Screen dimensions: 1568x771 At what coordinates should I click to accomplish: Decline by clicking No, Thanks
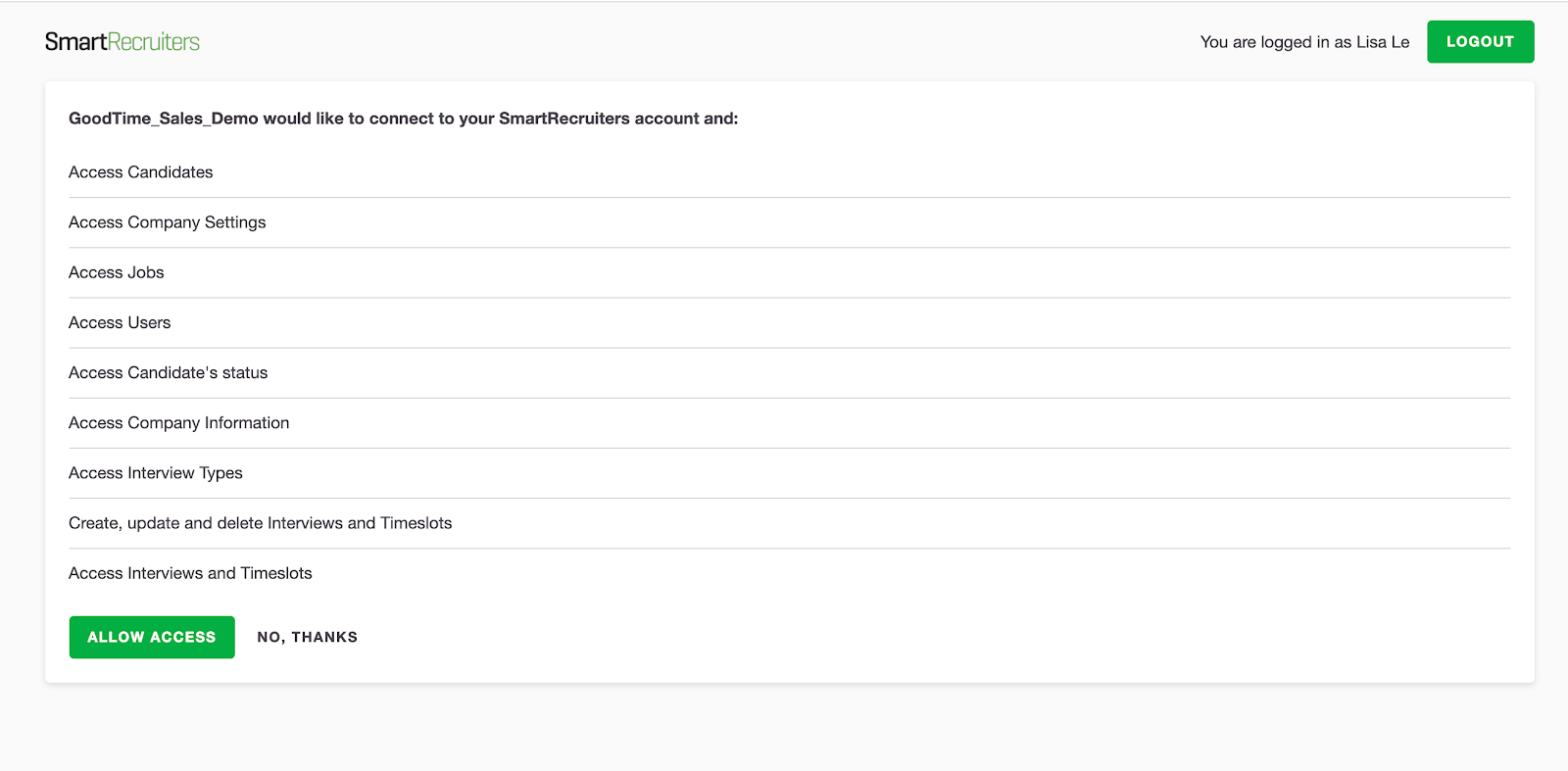307,637
